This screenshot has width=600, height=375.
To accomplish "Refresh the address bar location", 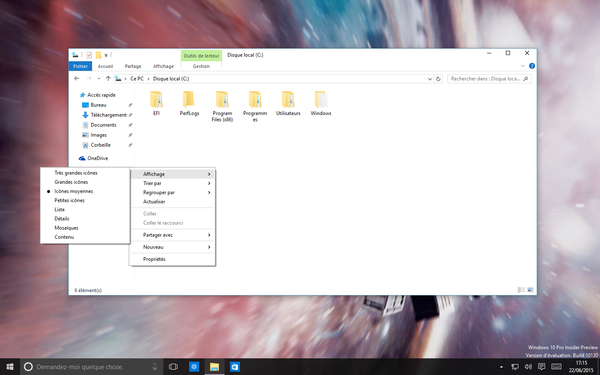I will tap(439, 79).
